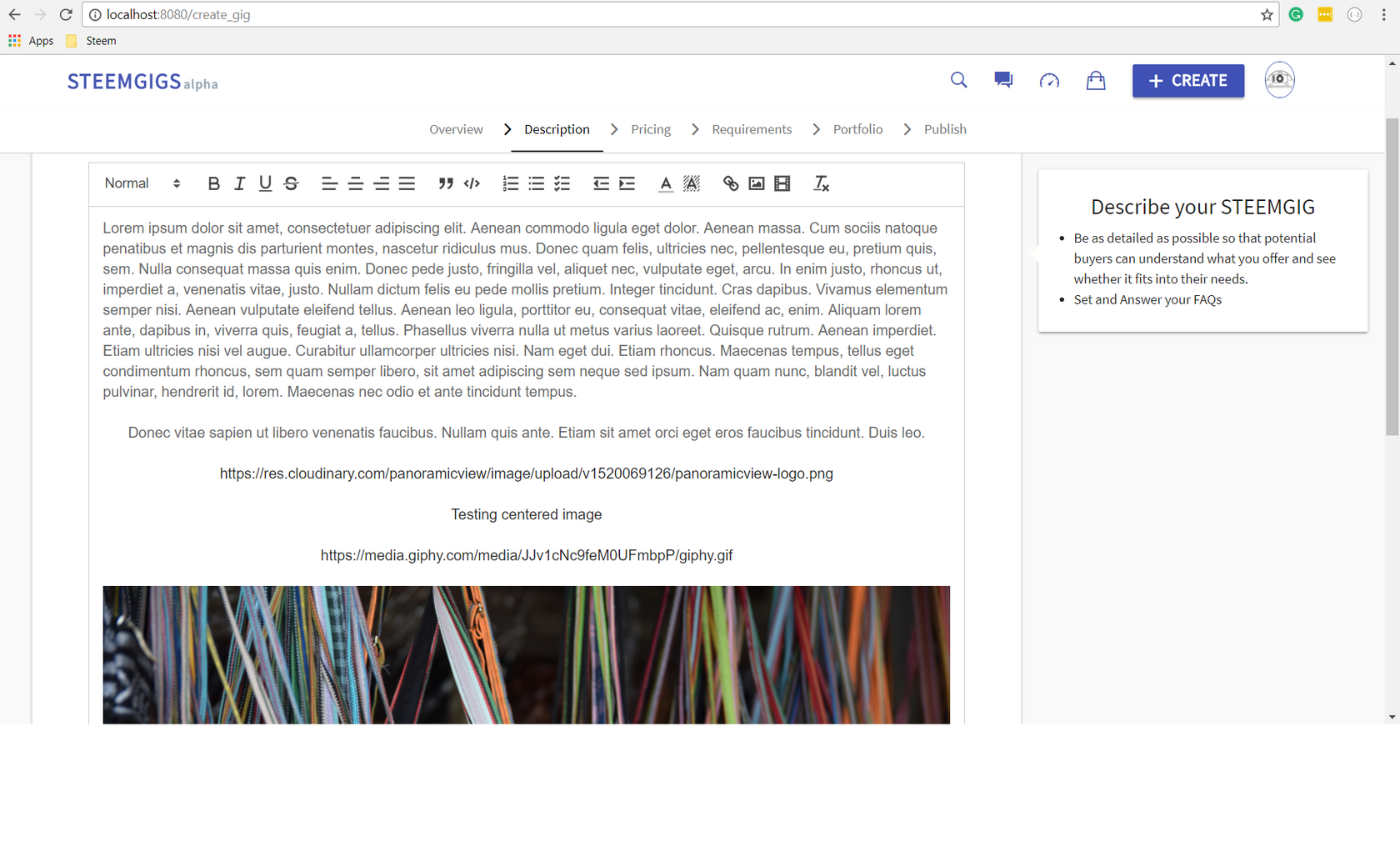This screenshot has width=1400, height=867.
Task: Switch to the Publish step
Action: 945,129
